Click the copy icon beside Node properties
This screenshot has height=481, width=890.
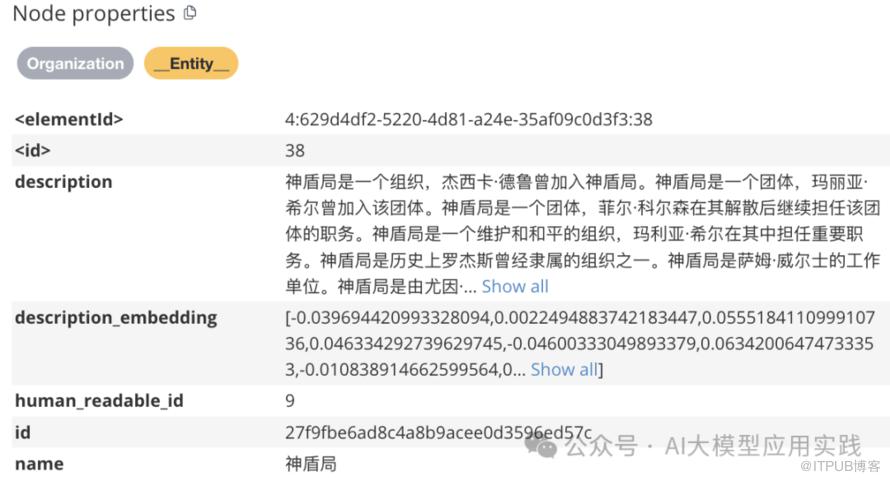tap(190, 14)
